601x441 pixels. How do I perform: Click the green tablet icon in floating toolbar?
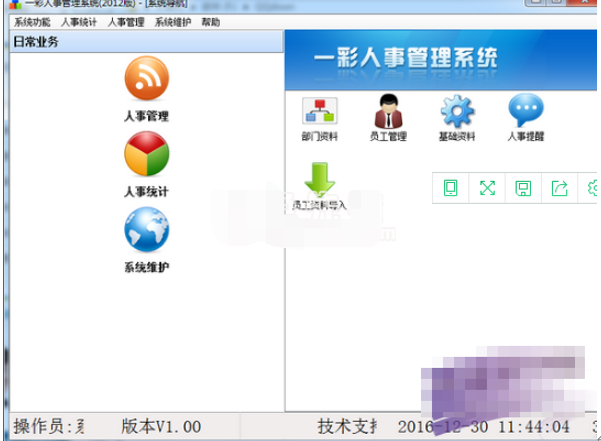[450, 188]
